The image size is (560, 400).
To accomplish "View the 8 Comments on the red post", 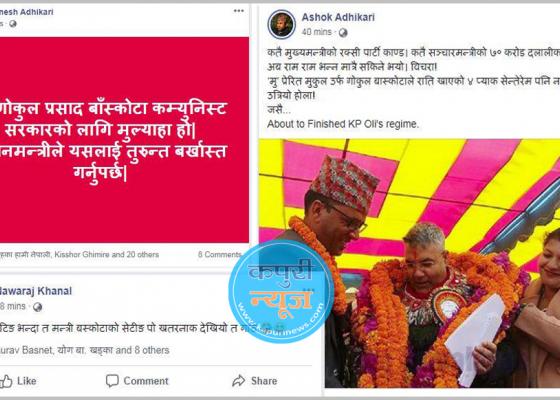I will (x=220, y=255).
